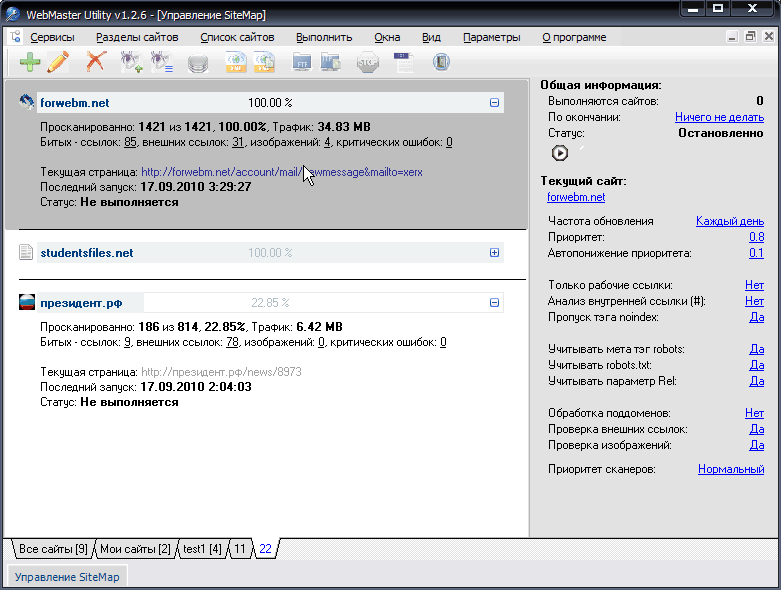Click the gray STOP sign icon
The width and height of the screenshot is (781, 590).
tap(368, 63)
